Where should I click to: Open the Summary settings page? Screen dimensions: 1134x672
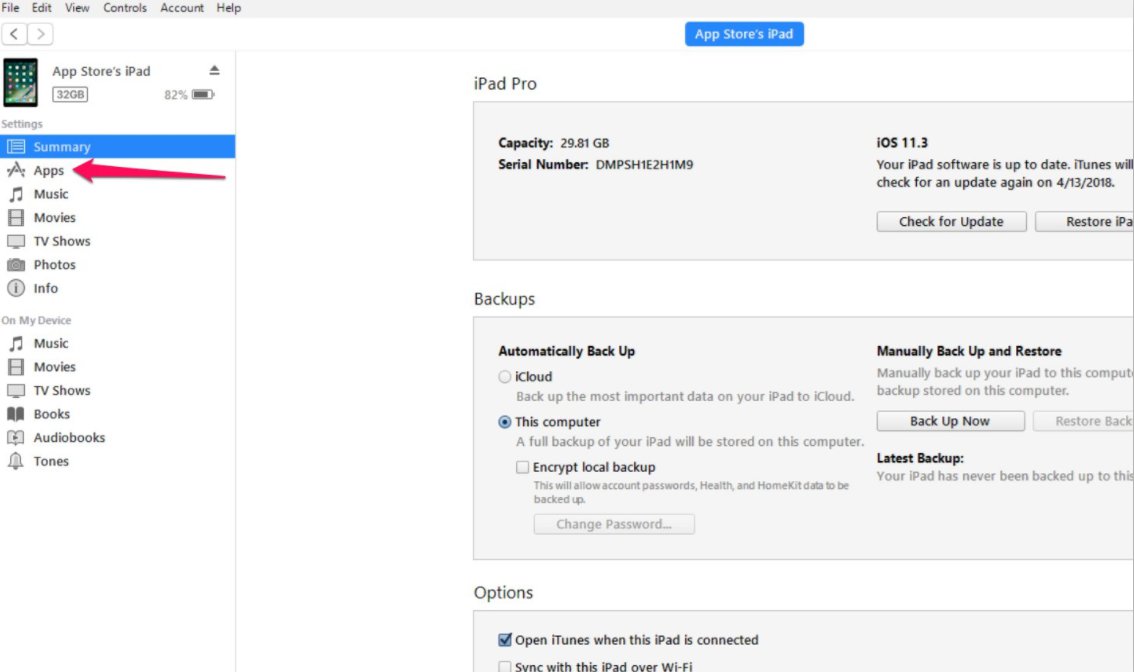point(62,147)
